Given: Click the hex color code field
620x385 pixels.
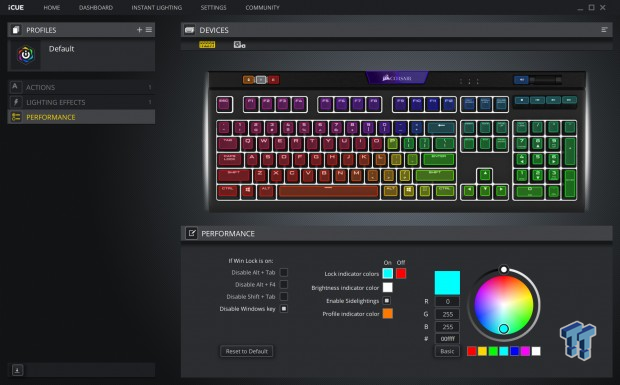Looking at the screenshot, I should pyautogui.click(x=447, y=339).
